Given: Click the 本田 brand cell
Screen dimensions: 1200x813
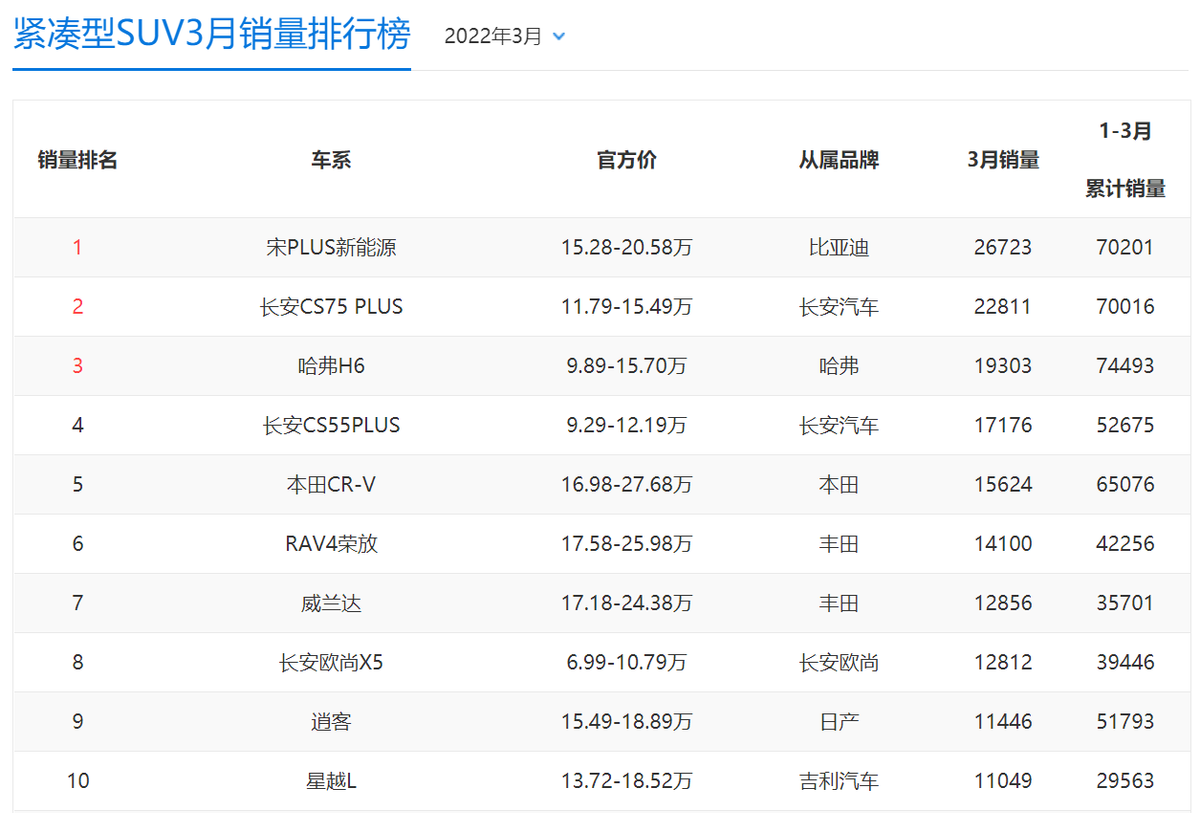Looking at the screenshot, I should tap(839, 484).
